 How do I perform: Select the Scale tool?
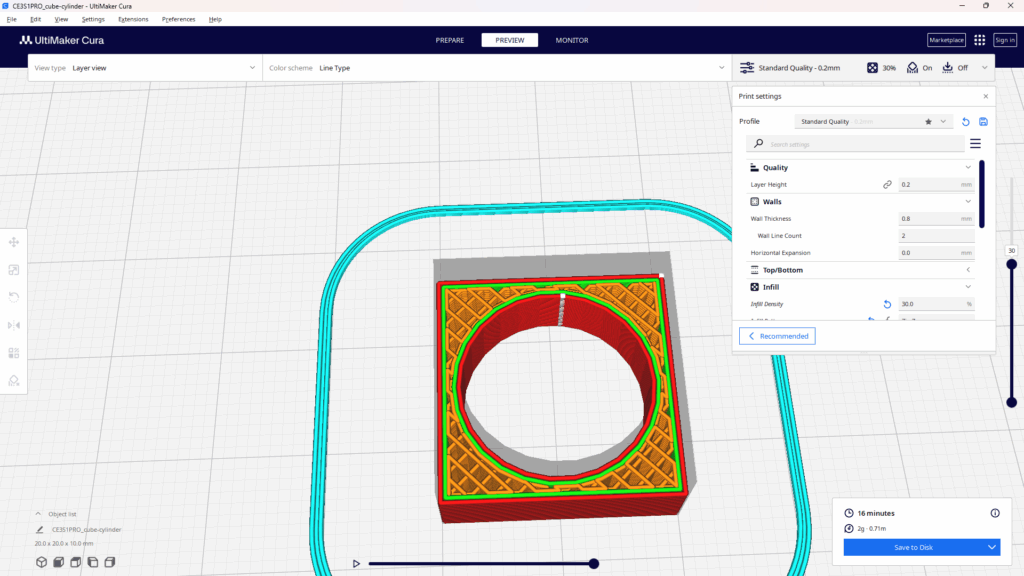[x=14, y=270]
